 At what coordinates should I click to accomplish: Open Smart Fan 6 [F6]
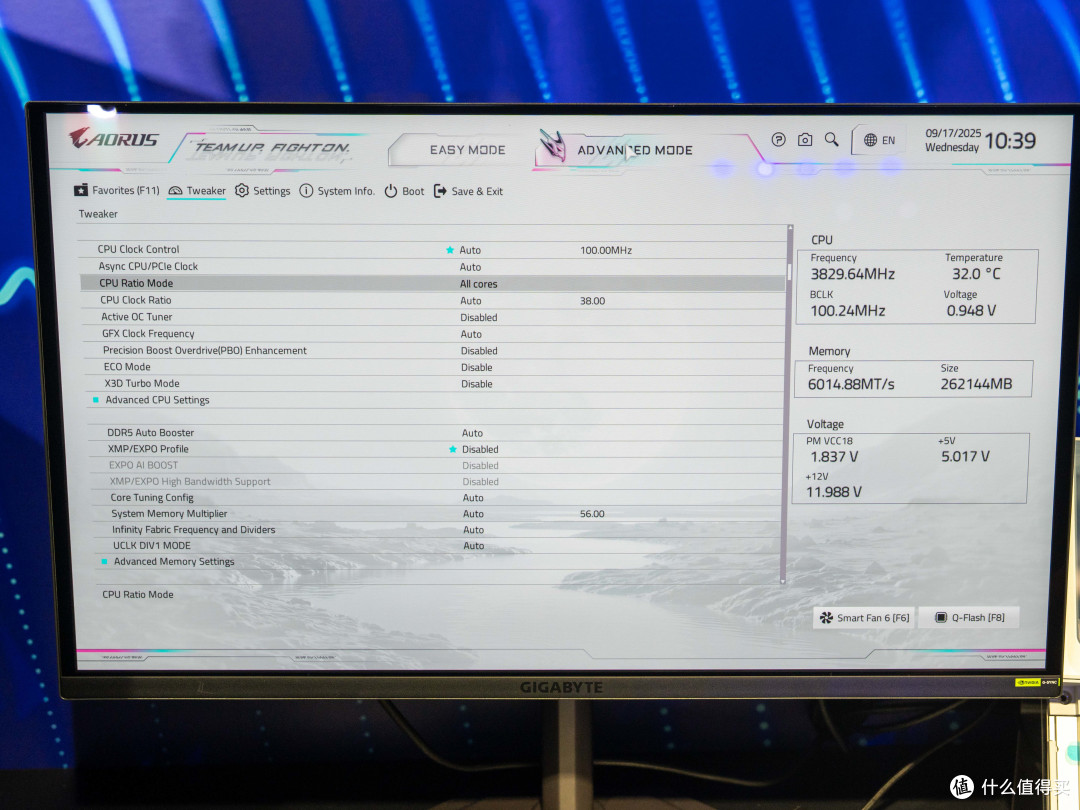point(864,618)
